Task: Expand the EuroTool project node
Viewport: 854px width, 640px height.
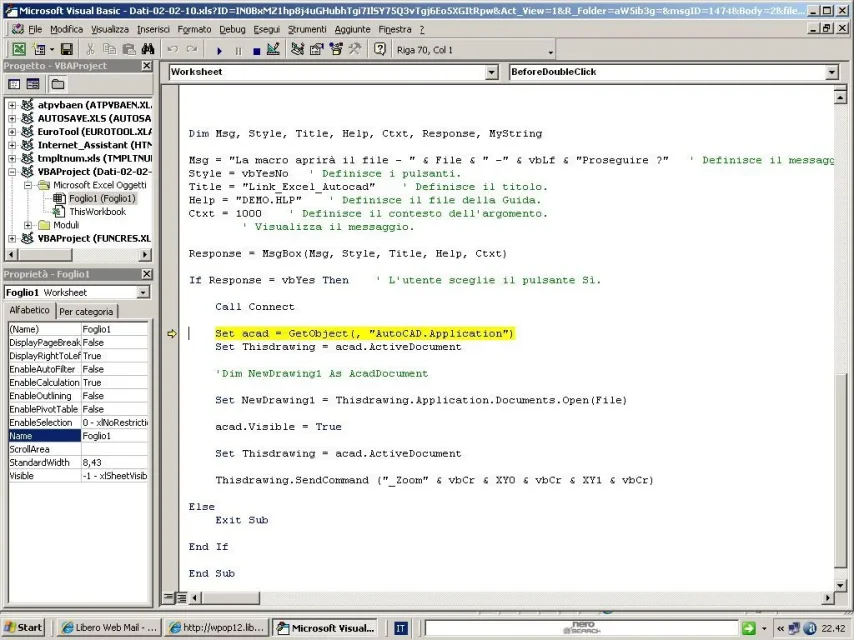Action: pos(12,132)
